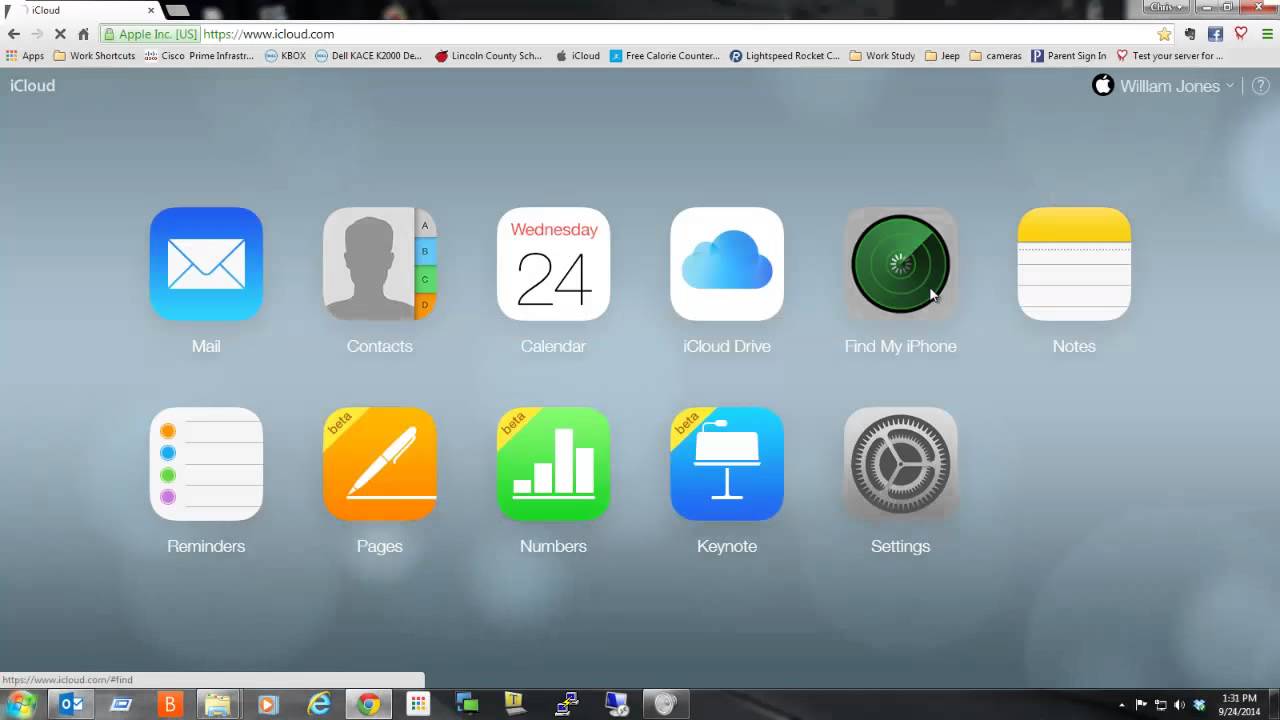Open the Lincoln County Sch bookmark
Image resolution: width=1280 pixels, height=720 pixels.
pos(488,56)
